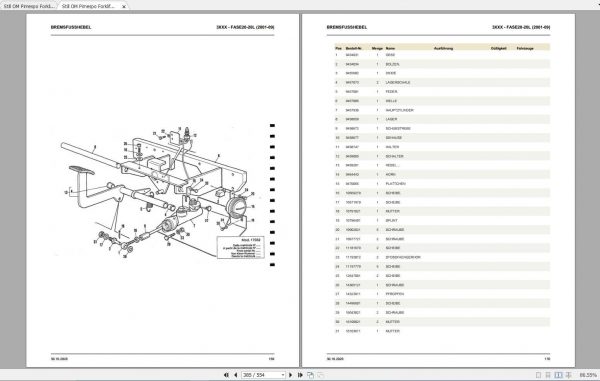Close the active document tab
Screen dimensions: 600x381
(124, 7)
